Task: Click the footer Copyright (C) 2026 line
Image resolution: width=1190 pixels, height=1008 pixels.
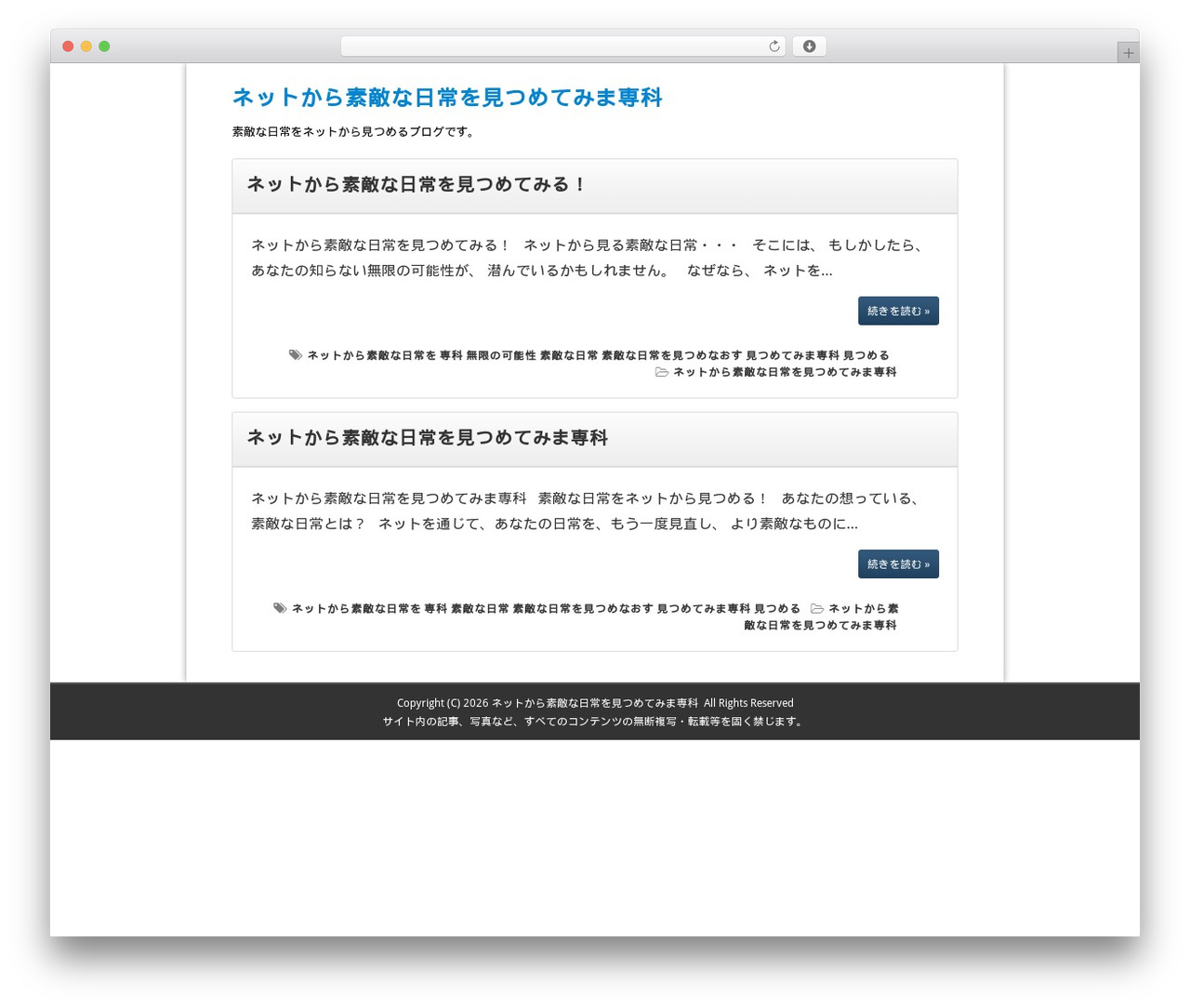Action: point(595,703)
